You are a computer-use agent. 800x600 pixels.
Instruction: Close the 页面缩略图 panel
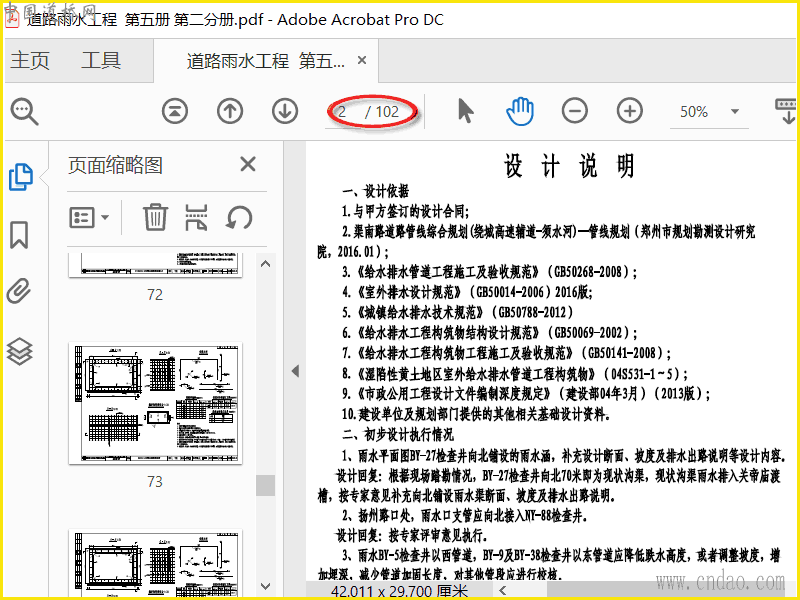pyautogui.click(x=248, y=164)
